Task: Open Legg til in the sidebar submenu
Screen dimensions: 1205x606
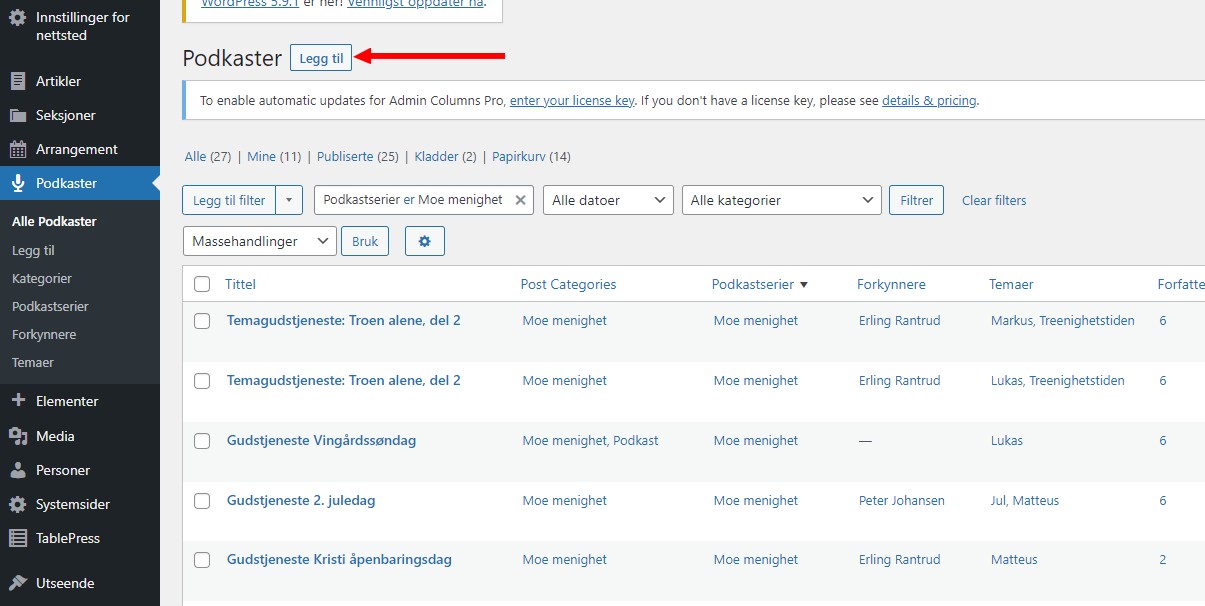Action: coord(33,251)
